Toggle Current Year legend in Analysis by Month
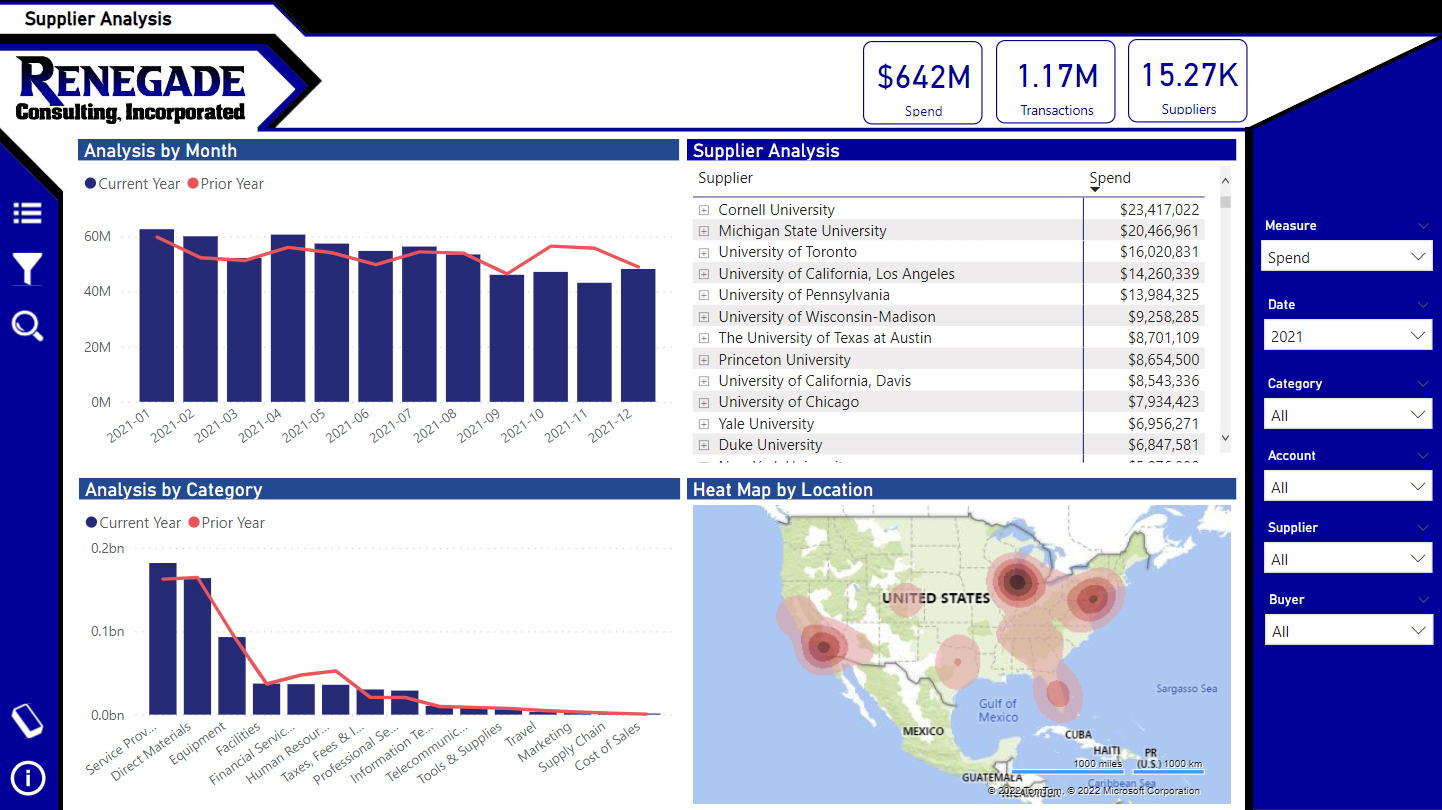 pos(132,184)
